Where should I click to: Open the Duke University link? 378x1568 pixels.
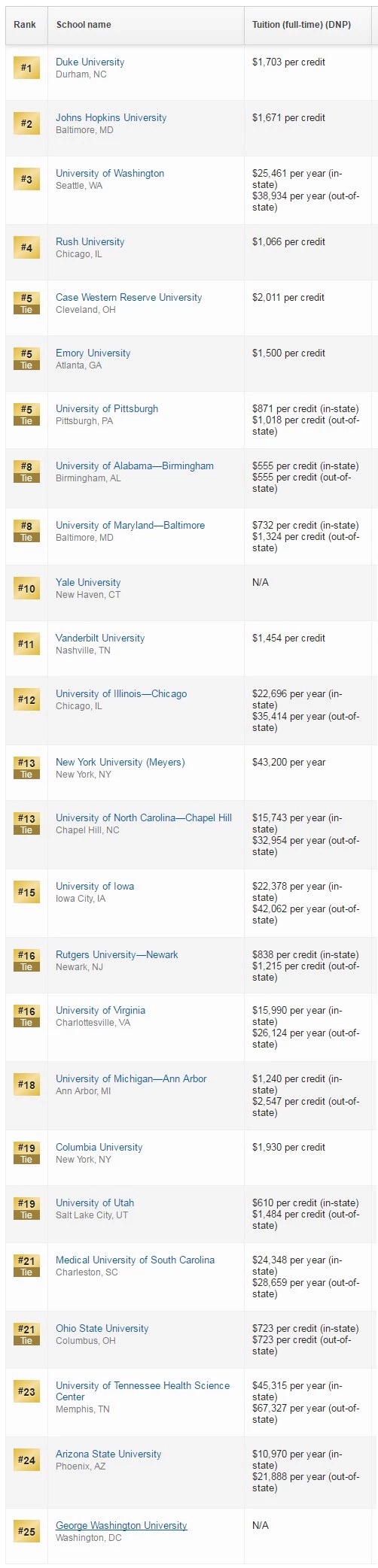click(90, 62)
